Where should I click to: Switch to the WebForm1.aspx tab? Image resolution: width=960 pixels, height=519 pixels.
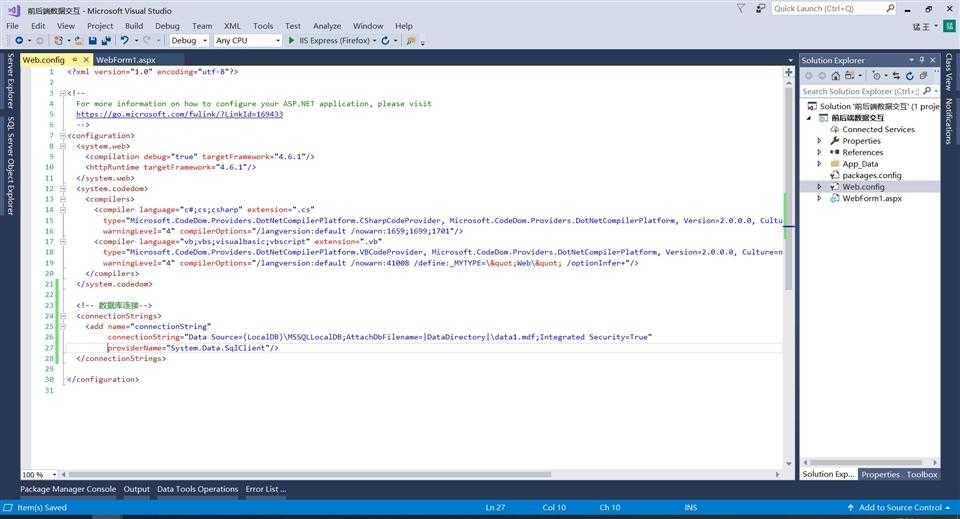126,60
